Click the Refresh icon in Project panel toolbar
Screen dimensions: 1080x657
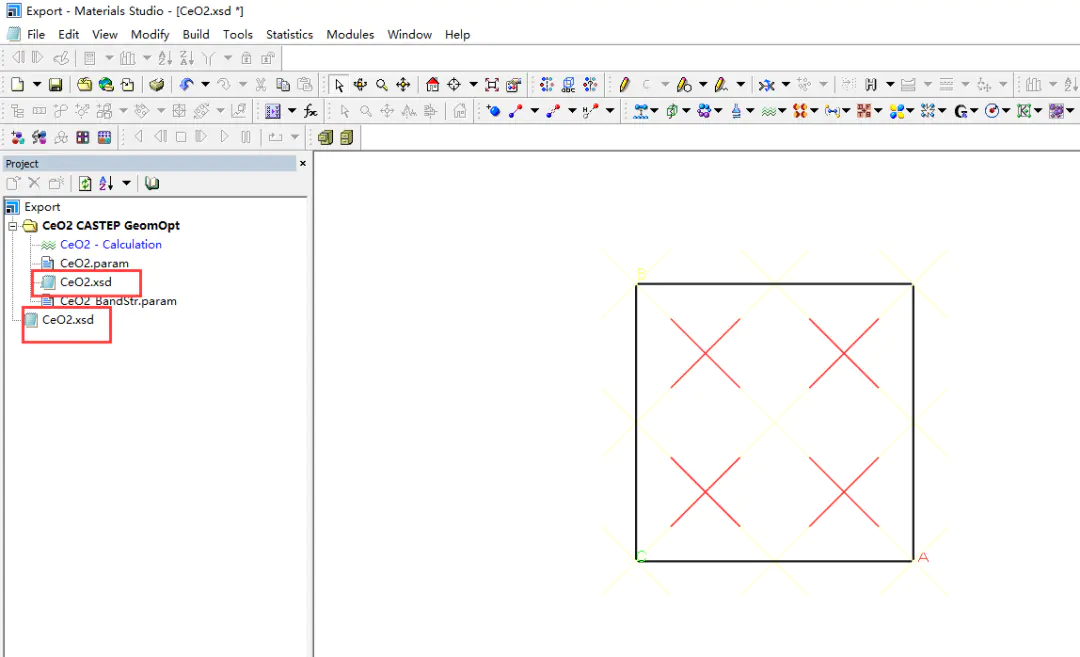85,183
